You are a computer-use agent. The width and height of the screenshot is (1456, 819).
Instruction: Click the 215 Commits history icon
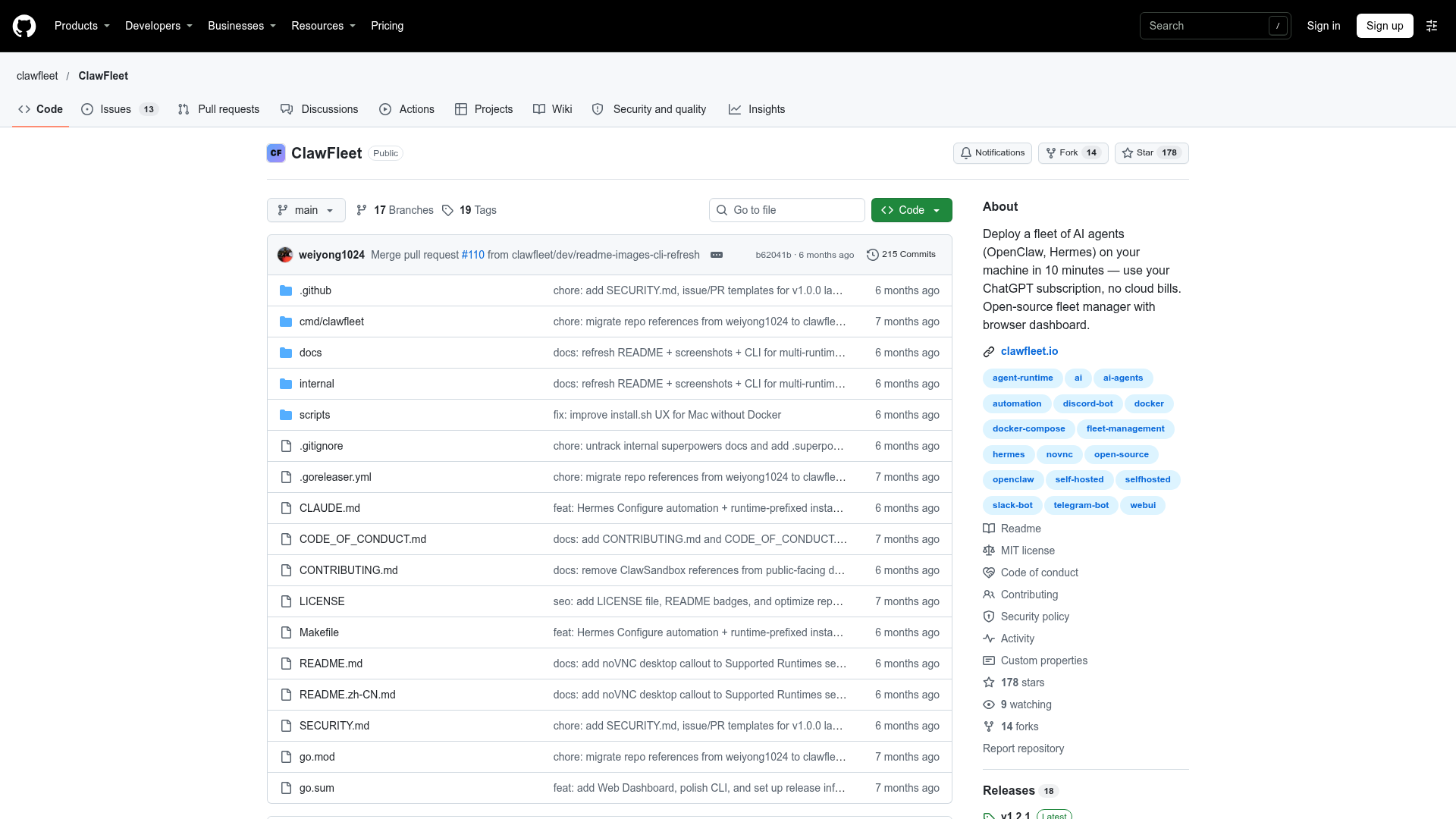tap(873, 255)
